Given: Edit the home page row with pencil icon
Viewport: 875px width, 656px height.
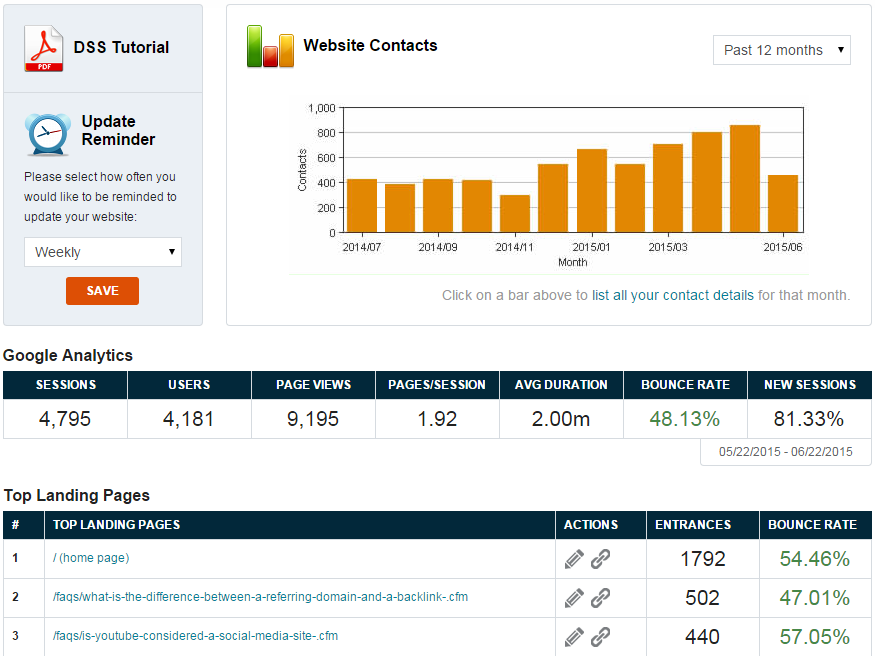Looking at the screenshot, I should [x=574, y=559].
